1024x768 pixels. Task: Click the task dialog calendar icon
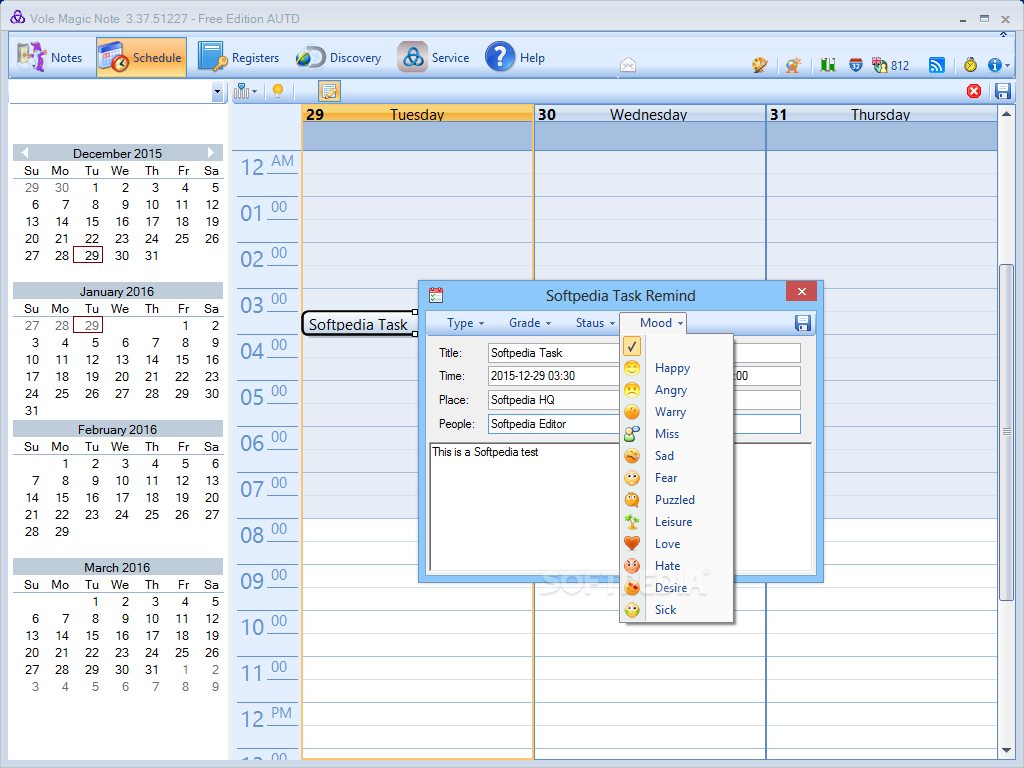(x=436, y=295)
